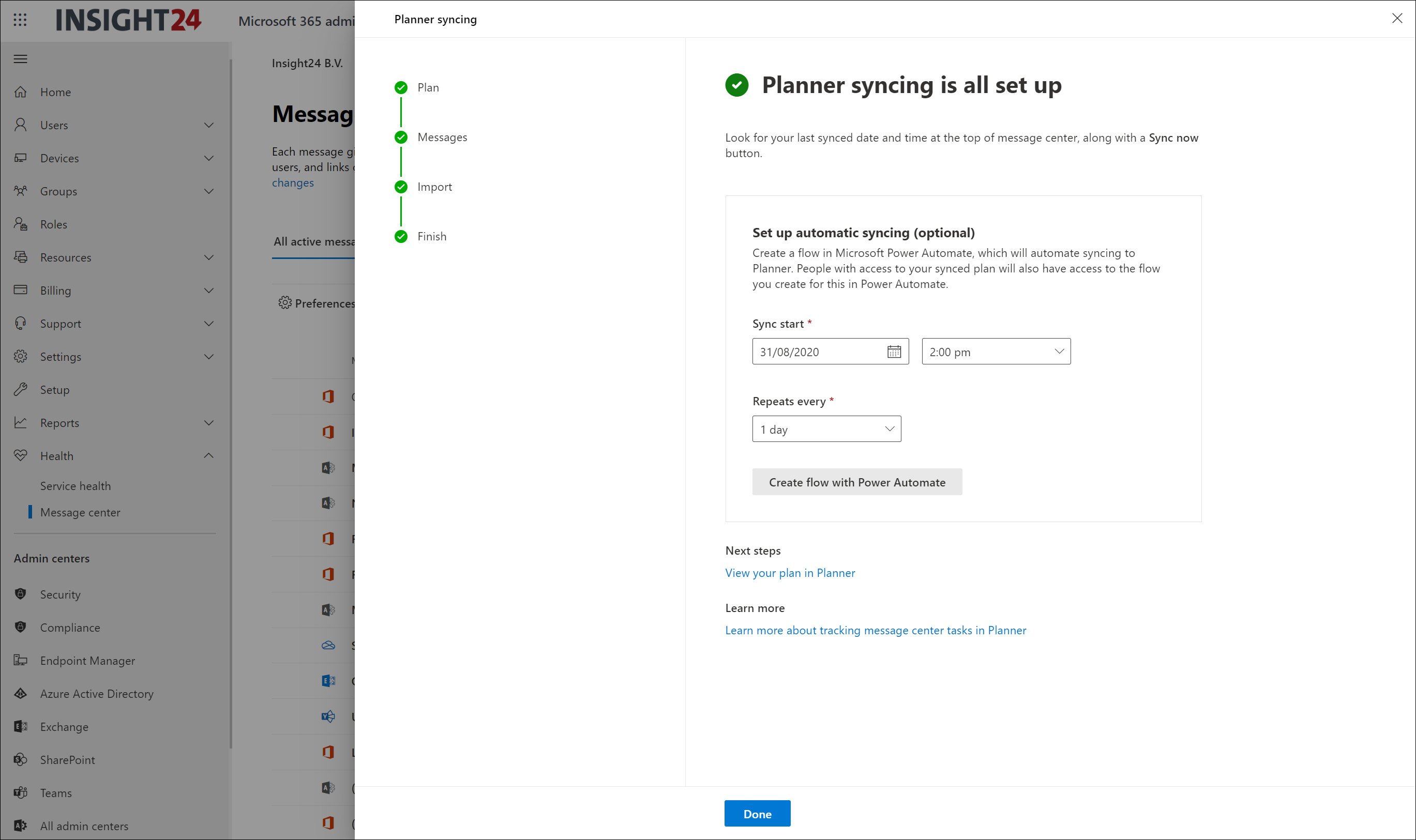Expand the Reports menu chevron
The width and height of the screenshot is (1416, 840).
pyautogui.click(x=209, y=423)
